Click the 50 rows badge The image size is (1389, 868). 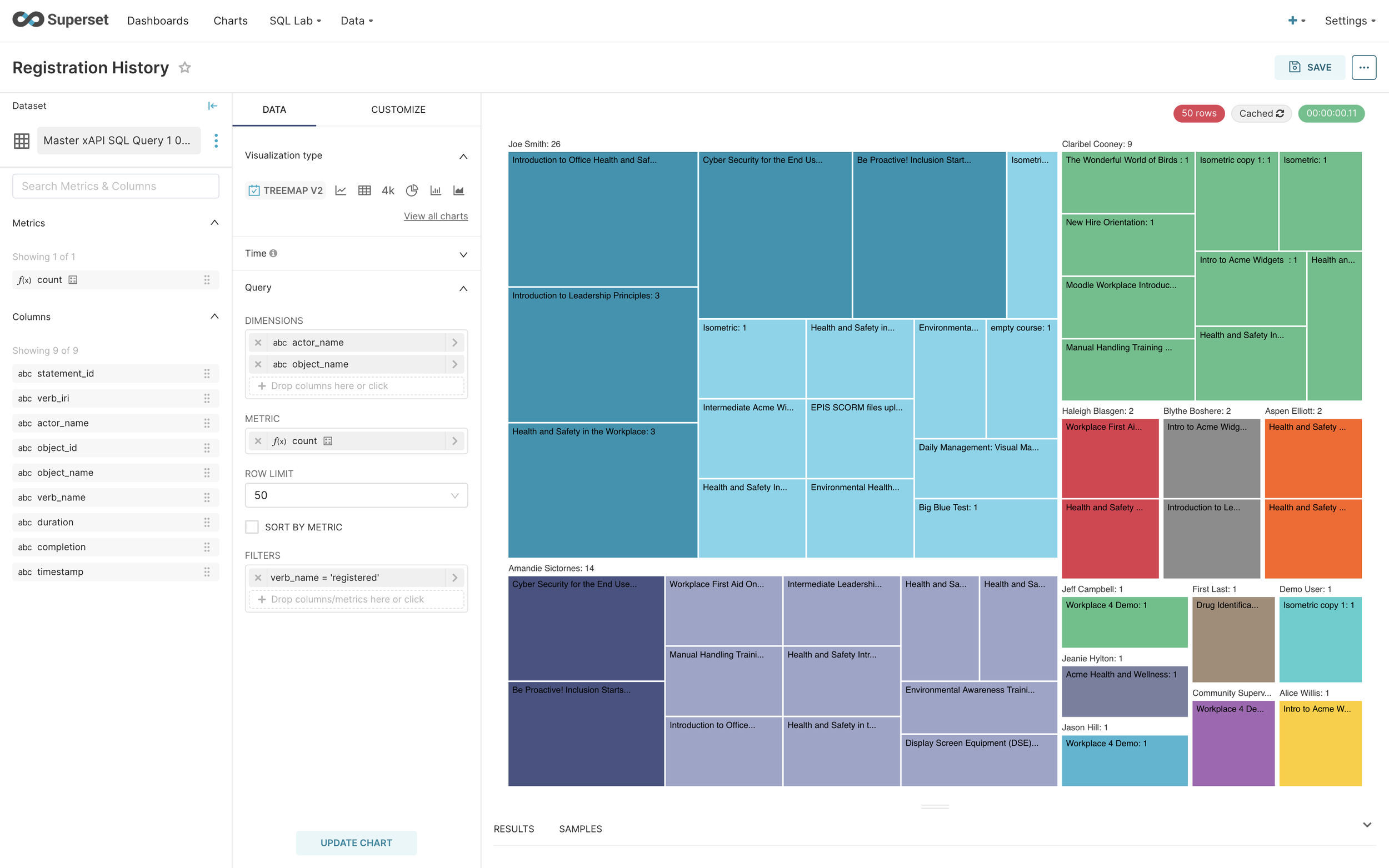(x=1199, y=114)
